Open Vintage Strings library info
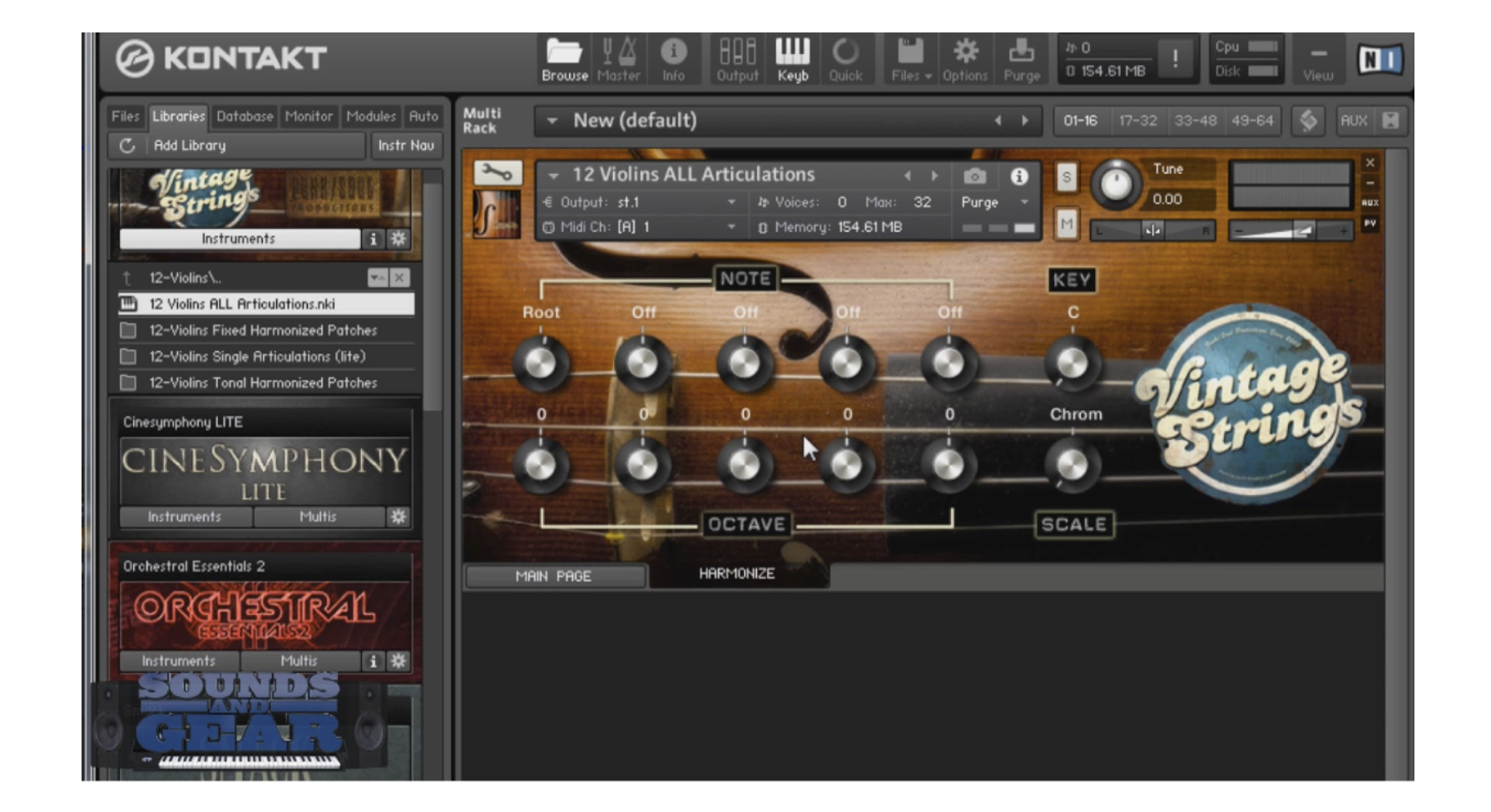Screen dimensions: 1491x812 click(x=373, y=239)
